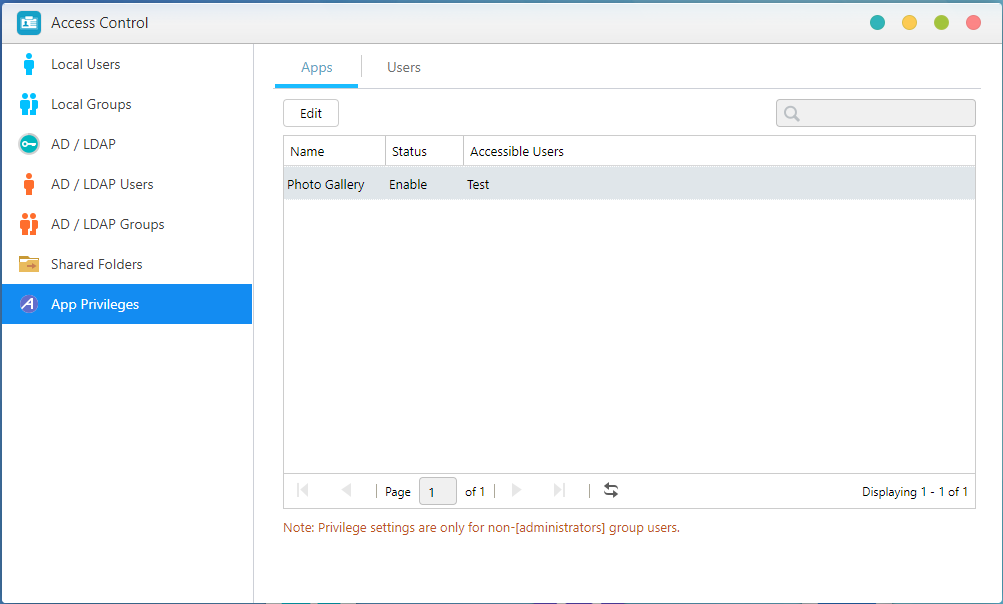Click the page number input box
This screenshot has height=604, width=1003.
(x=438, y=491)
